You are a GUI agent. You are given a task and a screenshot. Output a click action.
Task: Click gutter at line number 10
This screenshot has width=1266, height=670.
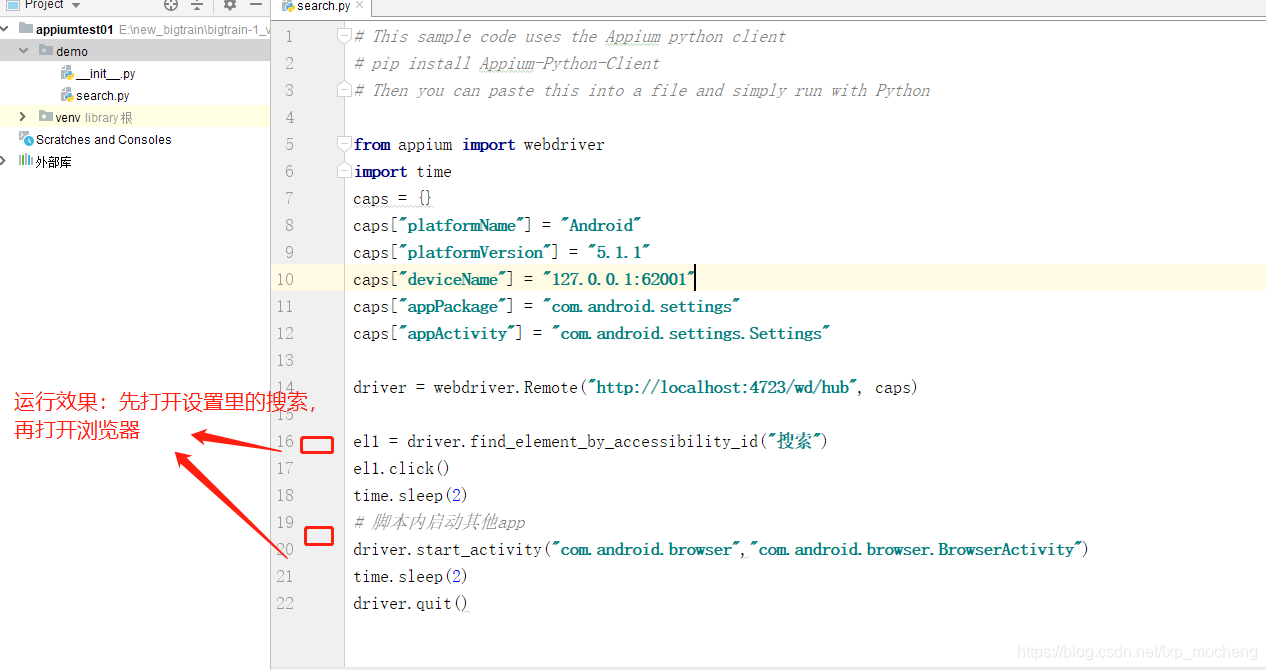click(285, 279)
